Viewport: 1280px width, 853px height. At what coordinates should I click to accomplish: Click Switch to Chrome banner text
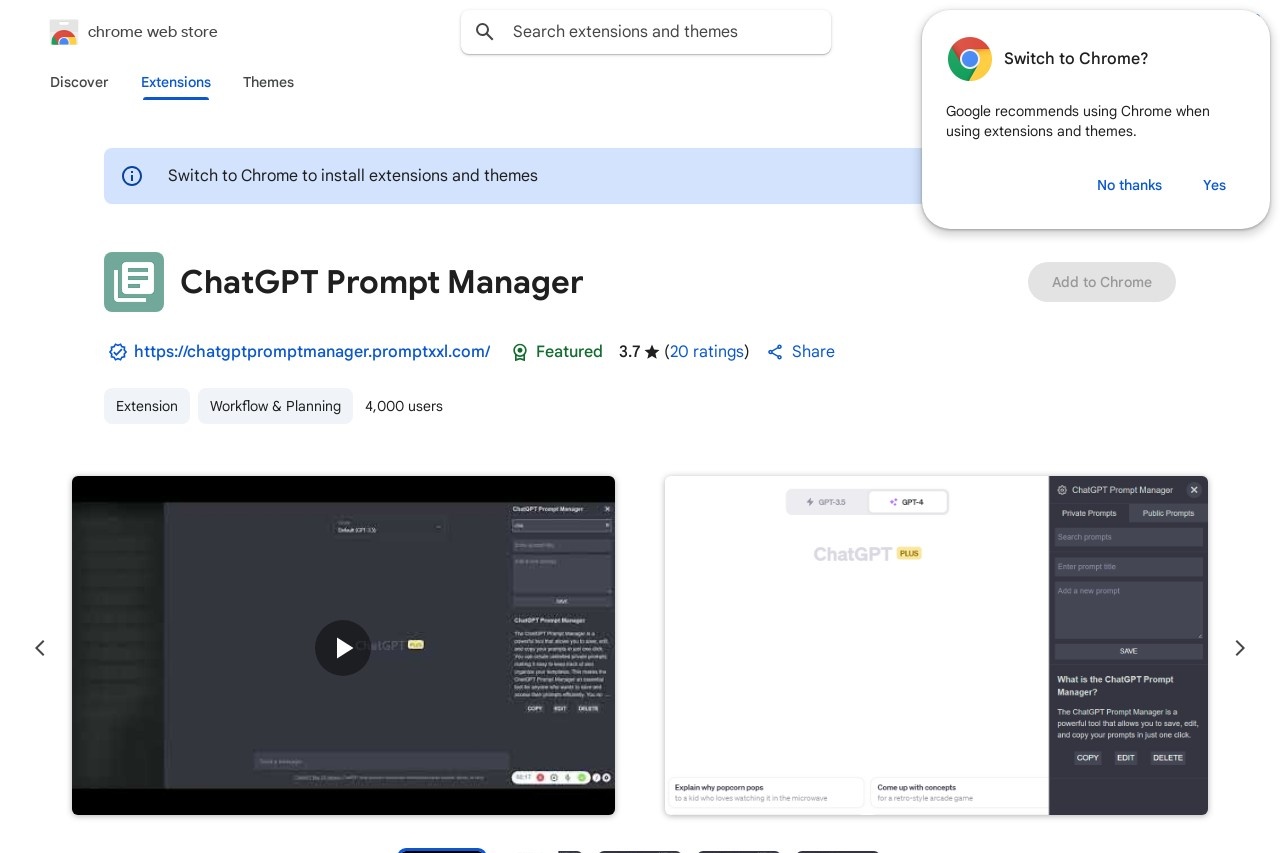(353, 176)
